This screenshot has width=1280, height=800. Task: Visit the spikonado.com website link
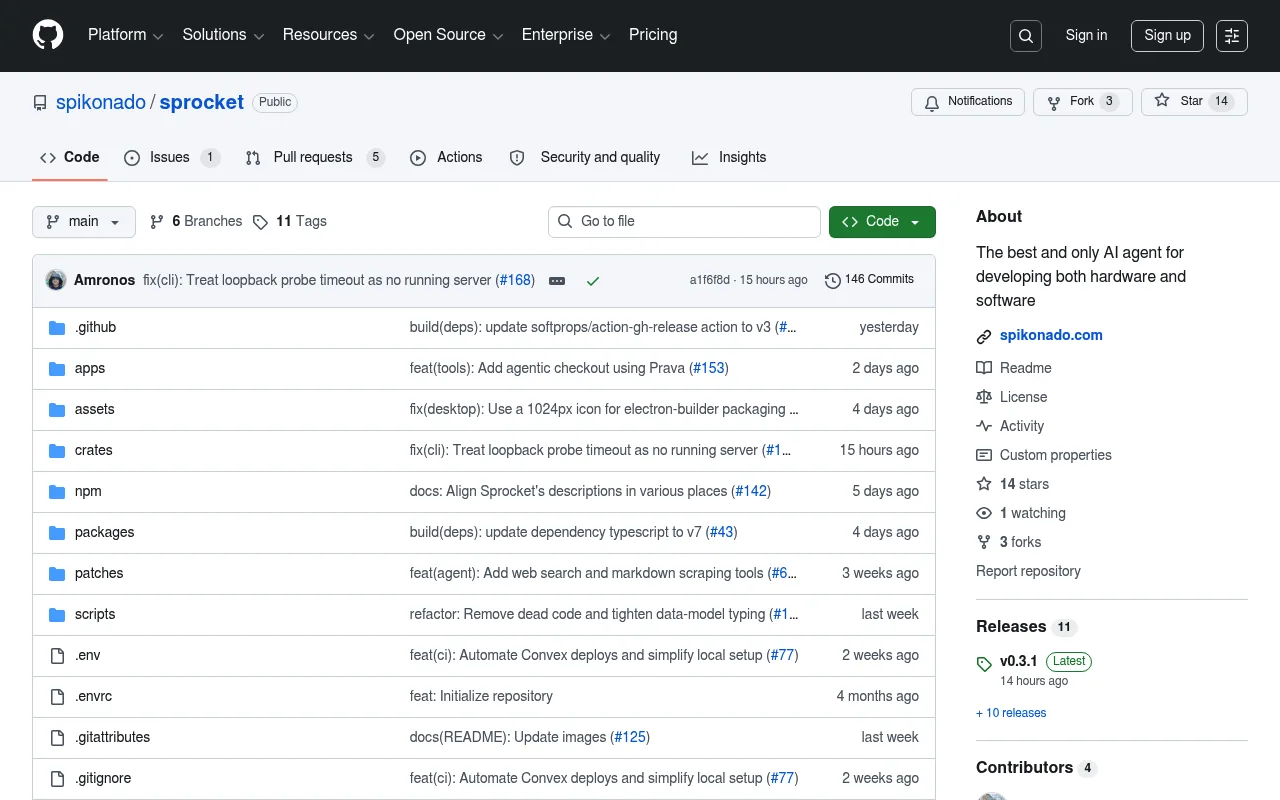(1051, 336)
